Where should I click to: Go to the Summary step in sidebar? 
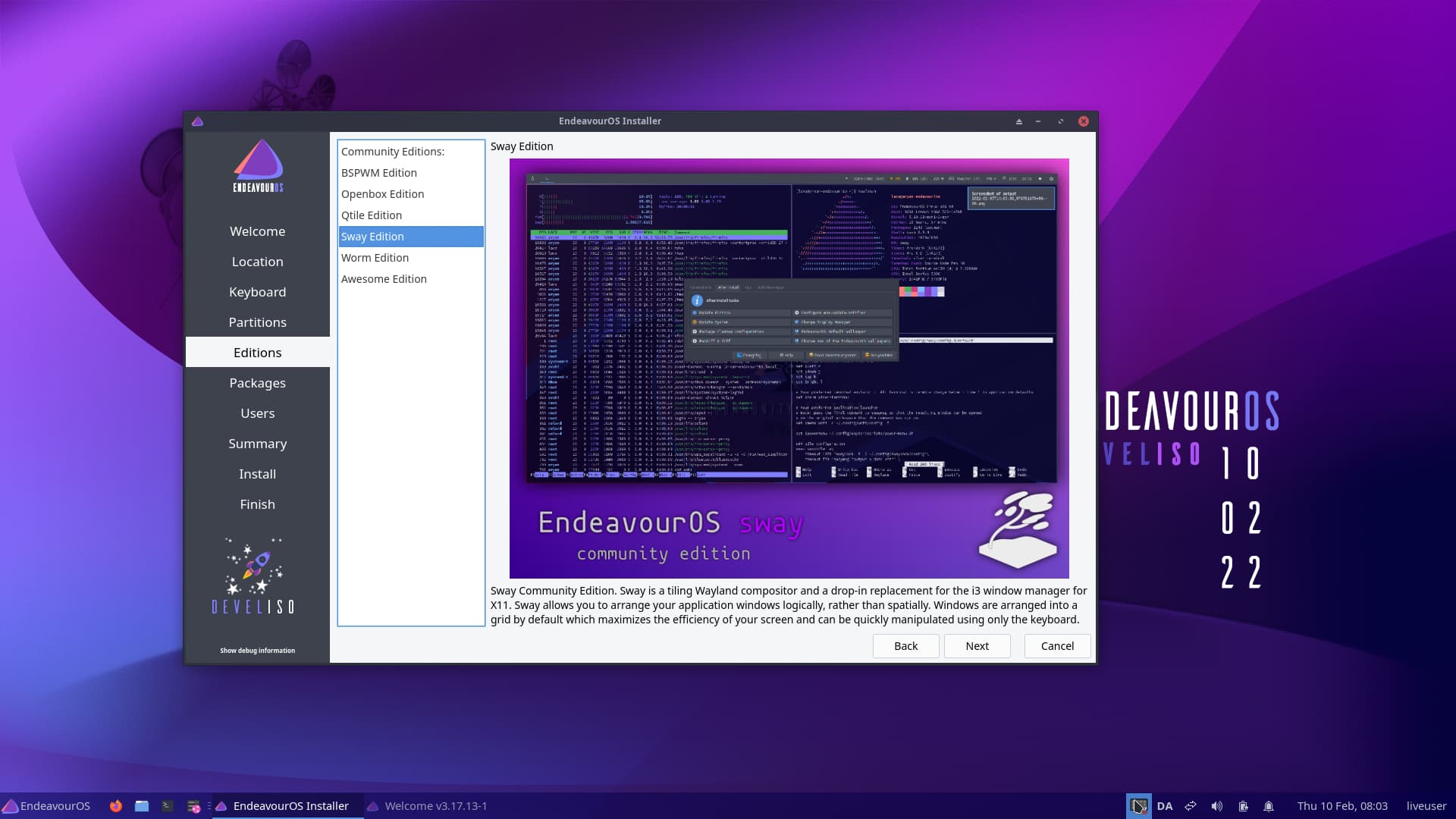tap(258, 444)
